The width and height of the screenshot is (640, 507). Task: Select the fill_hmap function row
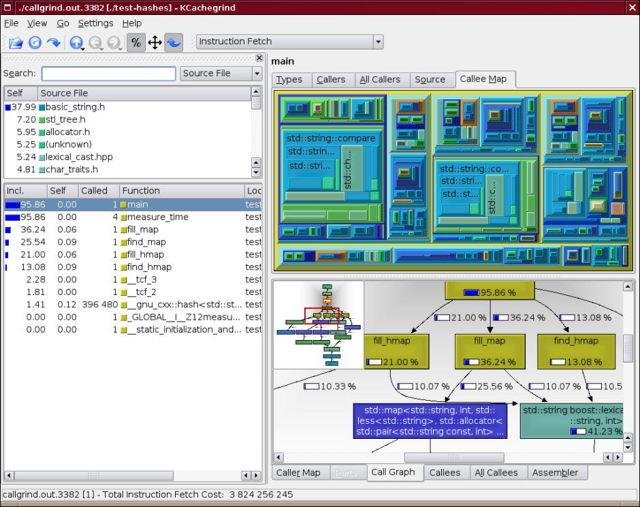tap(133, 255)
